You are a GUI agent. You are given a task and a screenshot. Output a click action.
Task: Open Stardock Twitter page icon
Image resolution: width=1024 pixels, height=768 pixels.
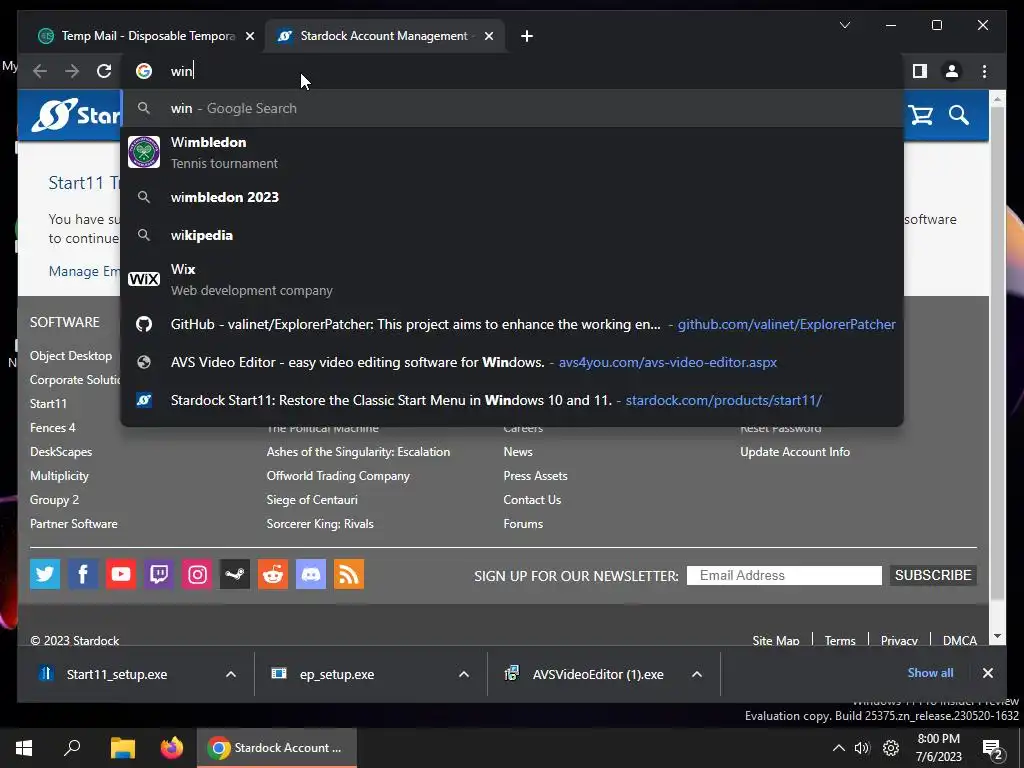pyautogui.click(x=45, y=574)
